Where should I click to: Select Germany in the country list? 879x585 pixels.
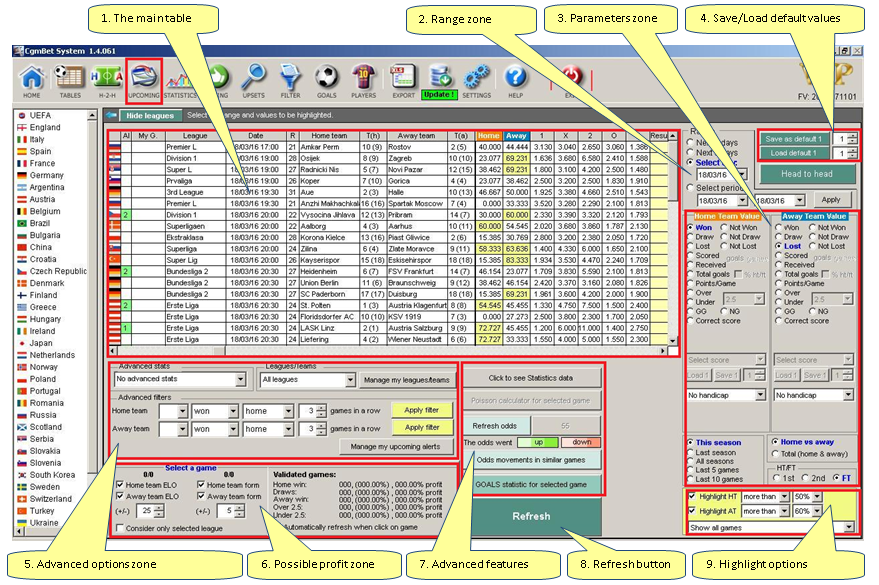click(47, 175)
